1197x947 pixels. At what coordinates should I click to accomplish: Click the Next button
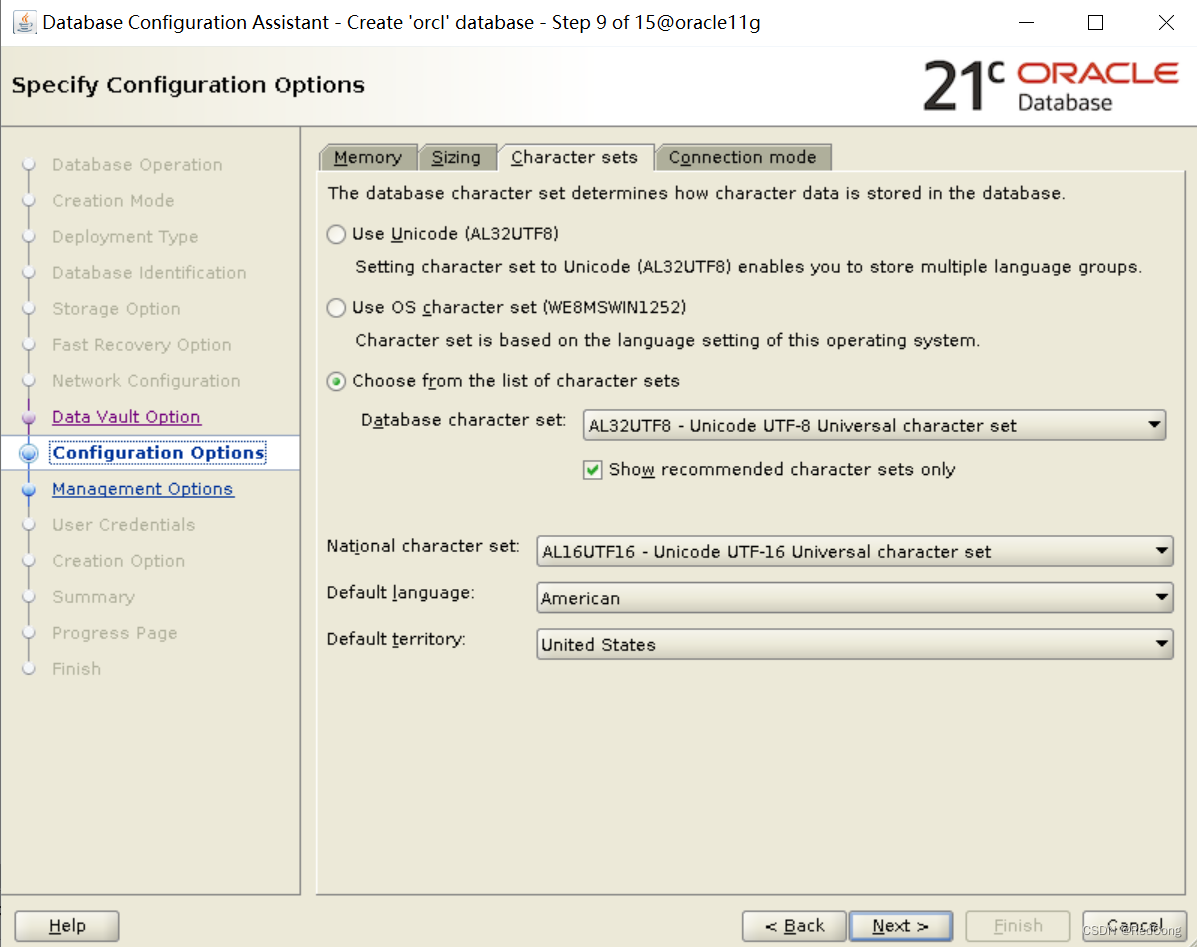coord(901,926)
